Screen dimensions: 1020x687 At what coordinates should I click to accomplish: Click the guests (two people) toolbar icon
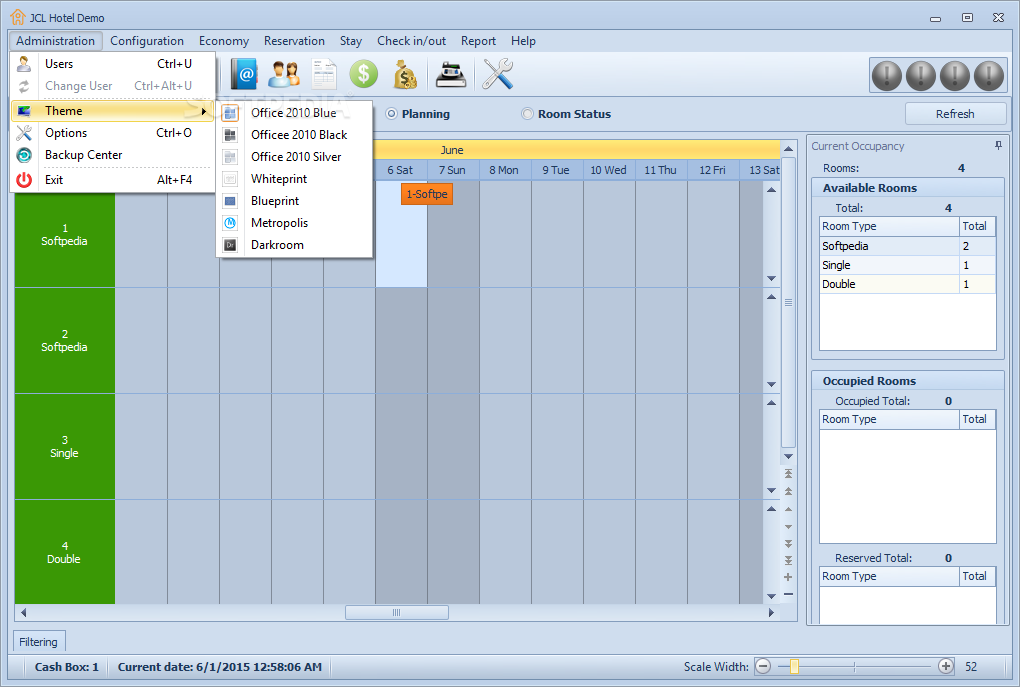(x=284, y=74)
